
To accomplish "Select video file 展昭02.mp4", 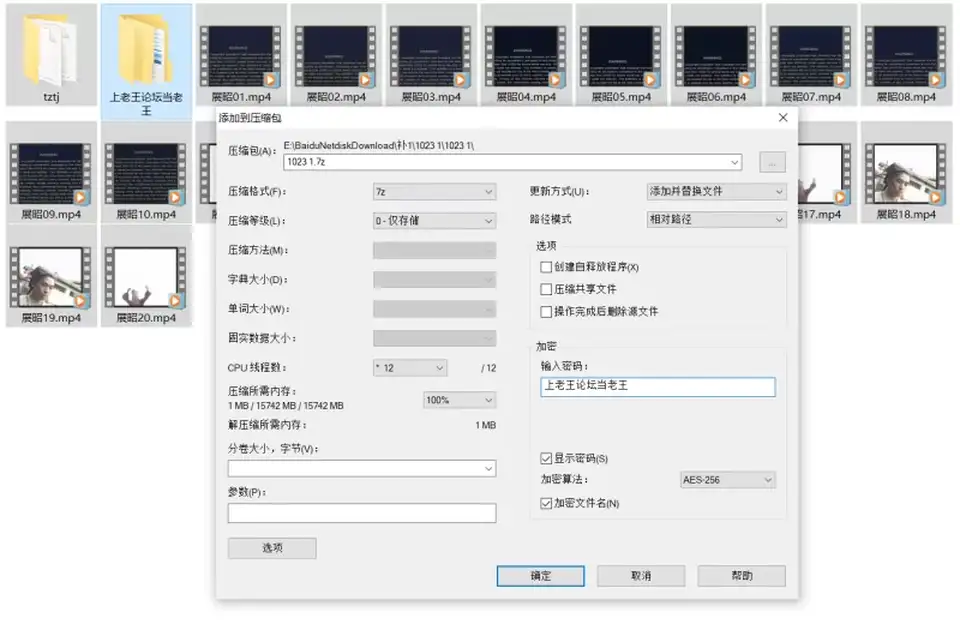I will tap(336, 55).
